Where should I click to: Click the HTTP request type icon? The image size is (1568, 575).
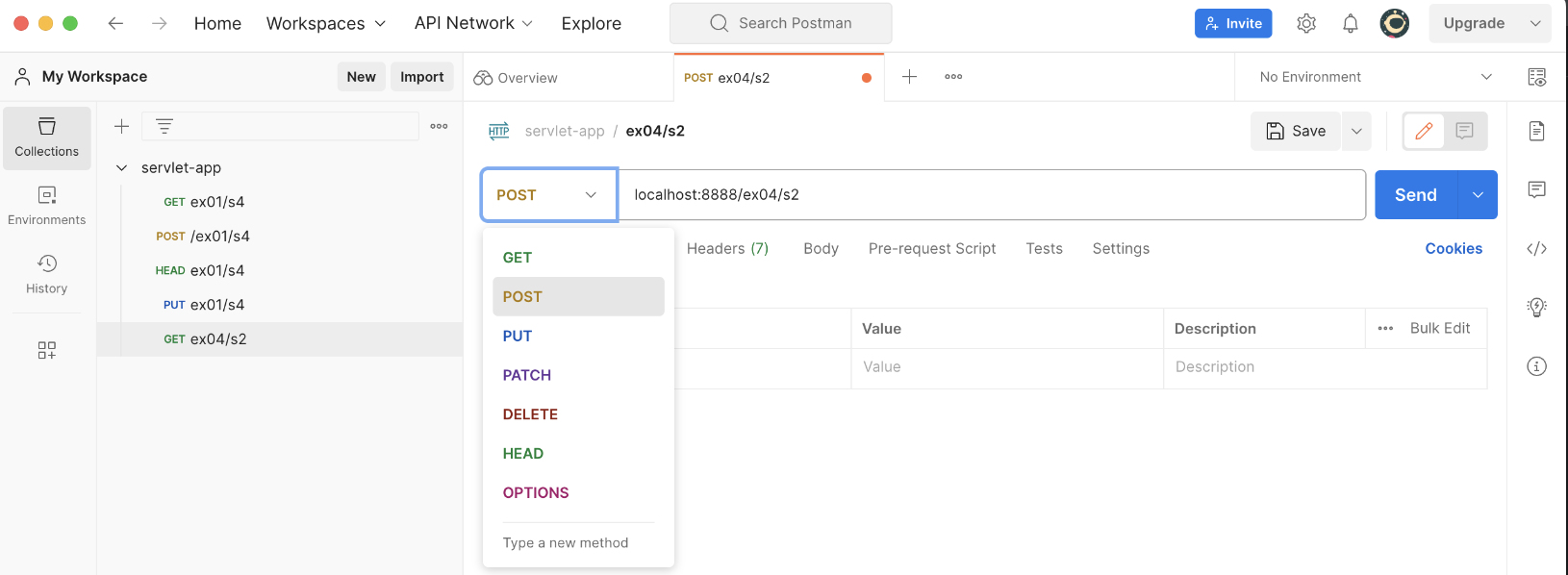[x=498, y=131]
